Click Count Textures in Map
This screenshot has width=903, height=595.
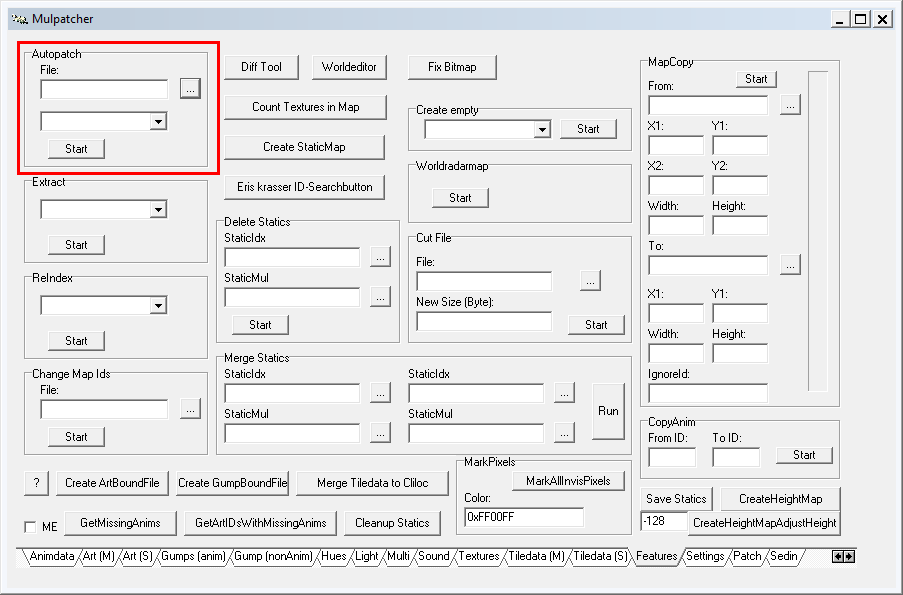[x=305, y=107]
